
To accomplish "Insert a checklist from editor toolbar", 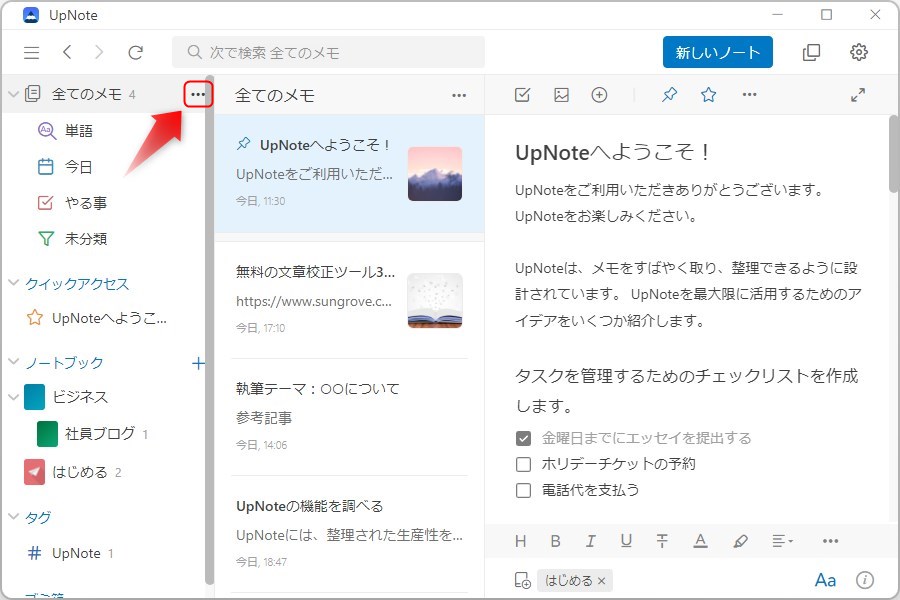I will coord(522,95).
